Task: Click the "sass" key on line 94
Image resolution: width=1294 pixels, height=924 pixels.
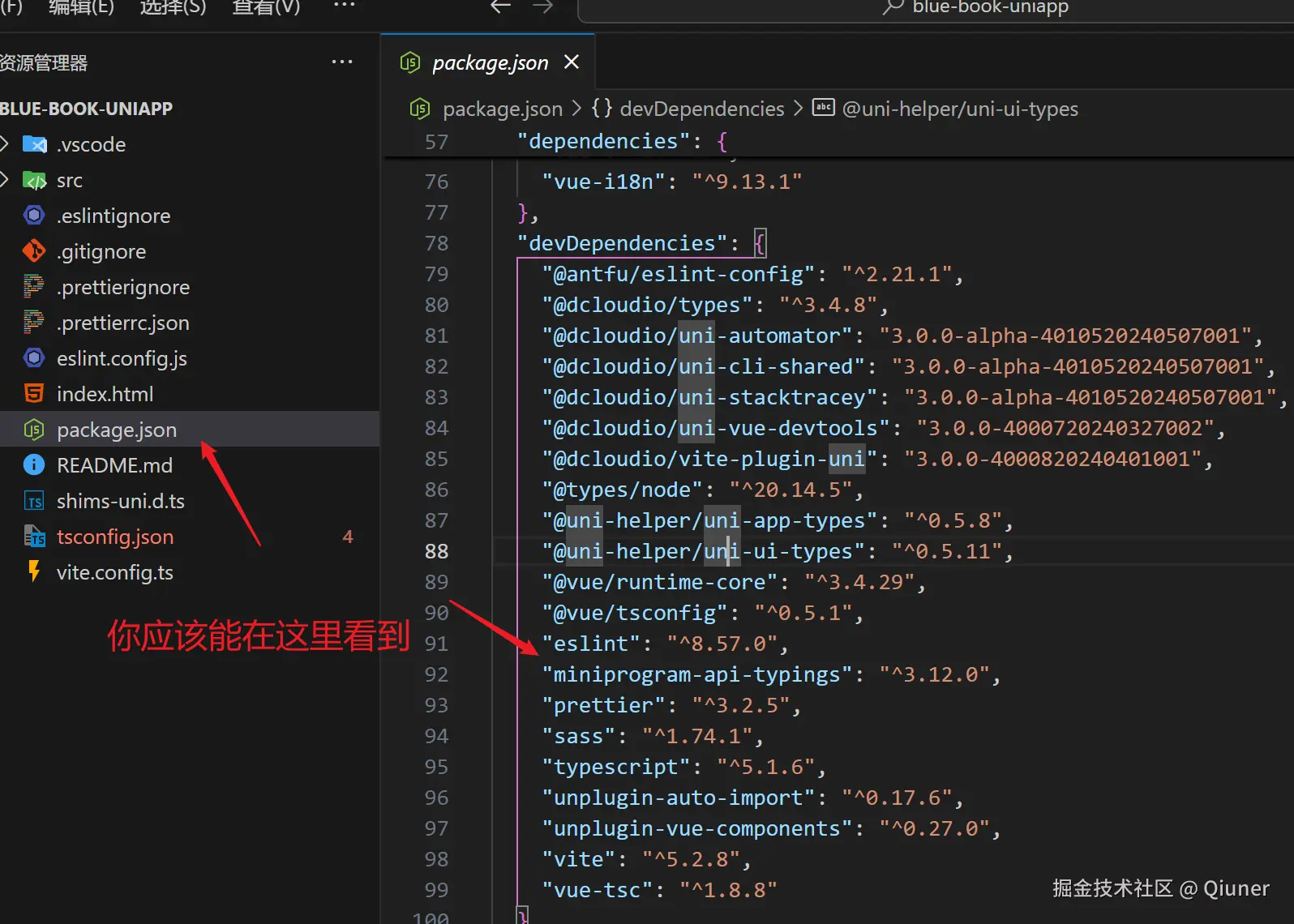Action: 579,736
